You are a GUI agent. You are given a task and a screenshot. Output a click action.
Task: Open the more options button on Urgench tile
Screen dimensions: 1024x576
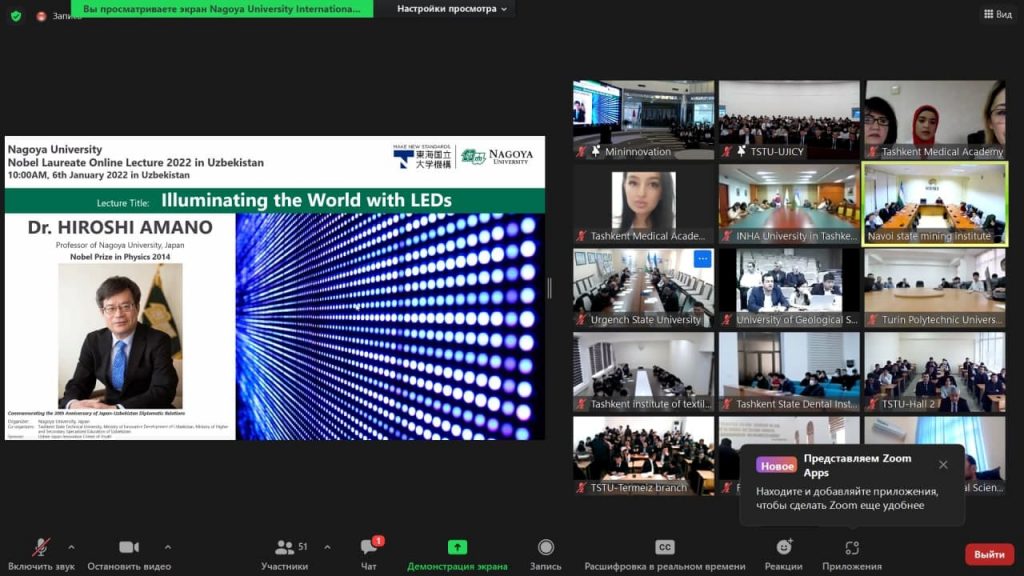[x=702, y=259]
